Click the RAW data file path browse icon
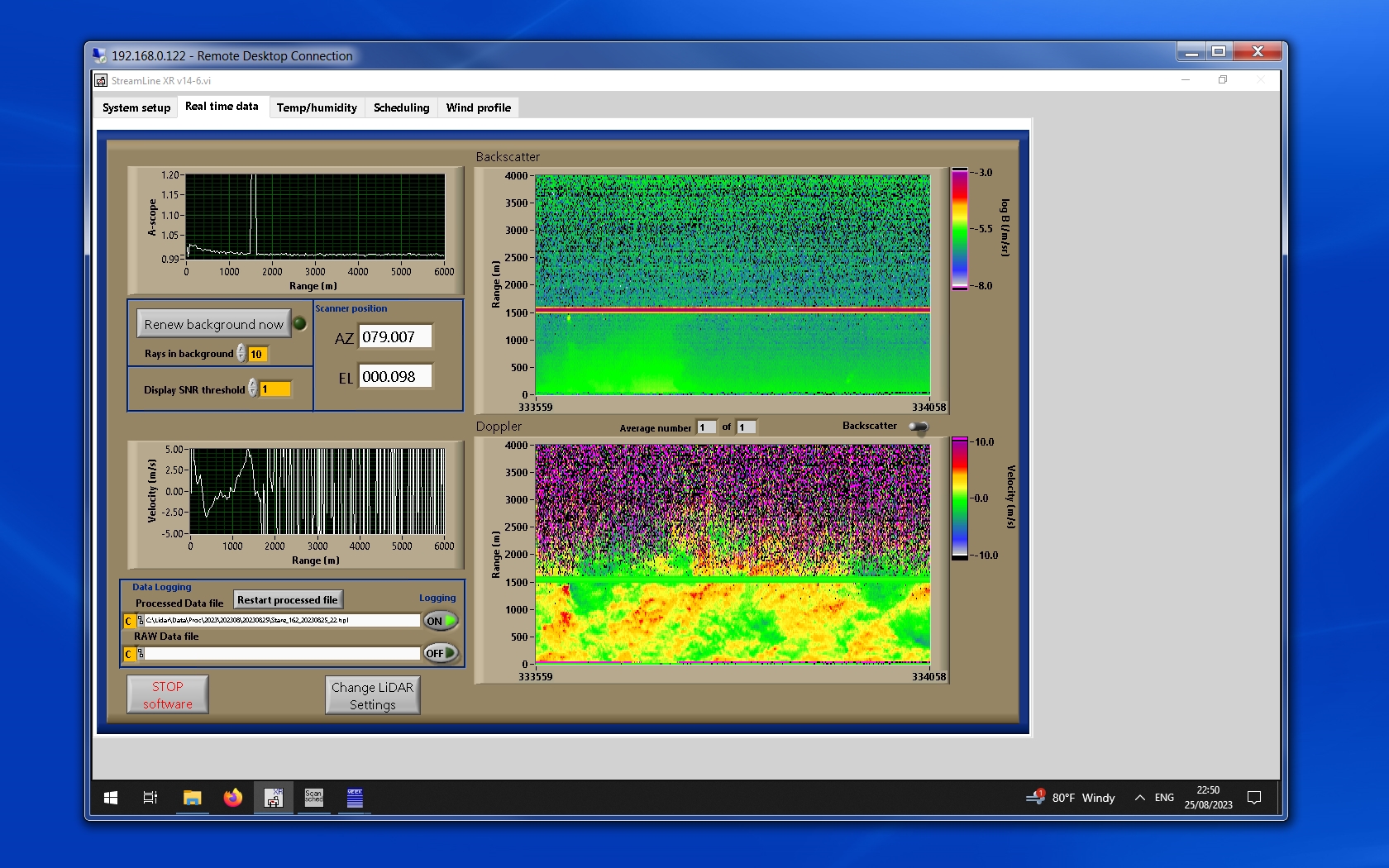This screenshot has width=1389, height=868. coord(140,654)
